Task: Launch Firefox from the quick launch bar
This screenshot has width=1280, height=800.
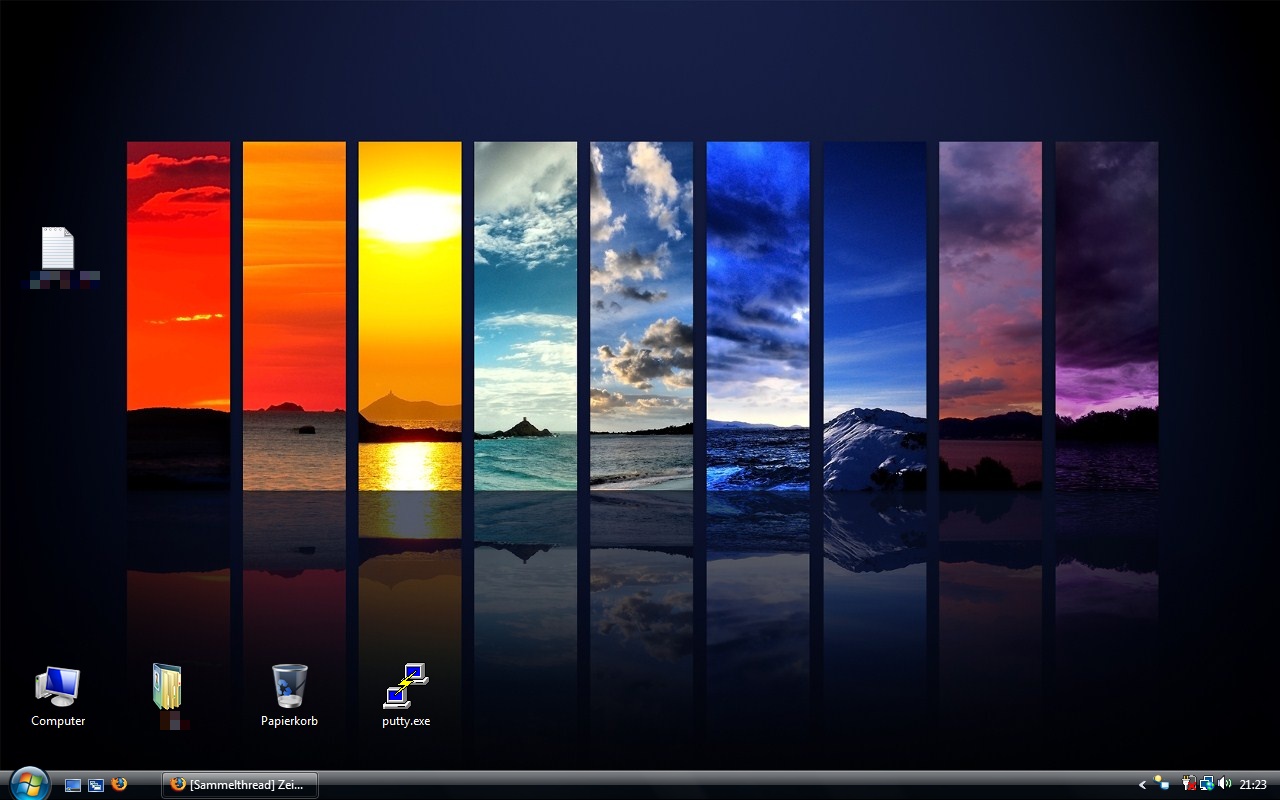Action: 119,784
